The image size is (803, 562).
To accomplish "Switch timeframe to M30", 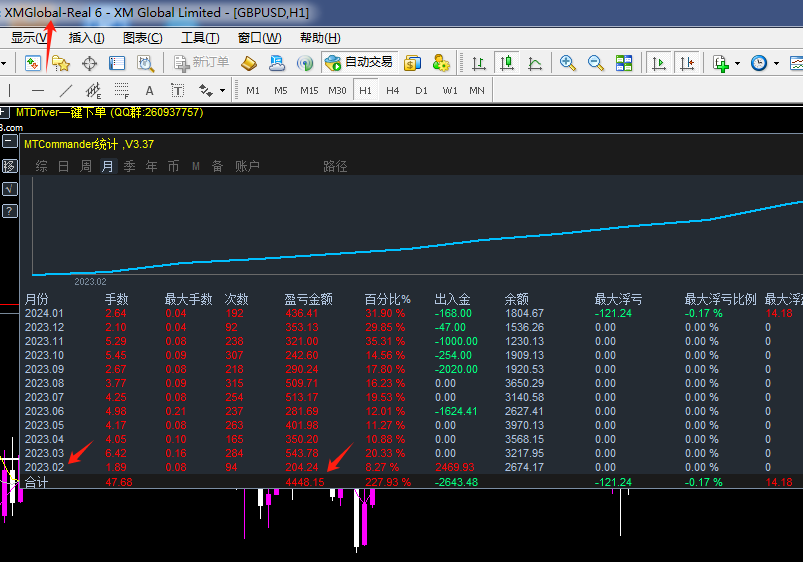I will tap(337, 91).
